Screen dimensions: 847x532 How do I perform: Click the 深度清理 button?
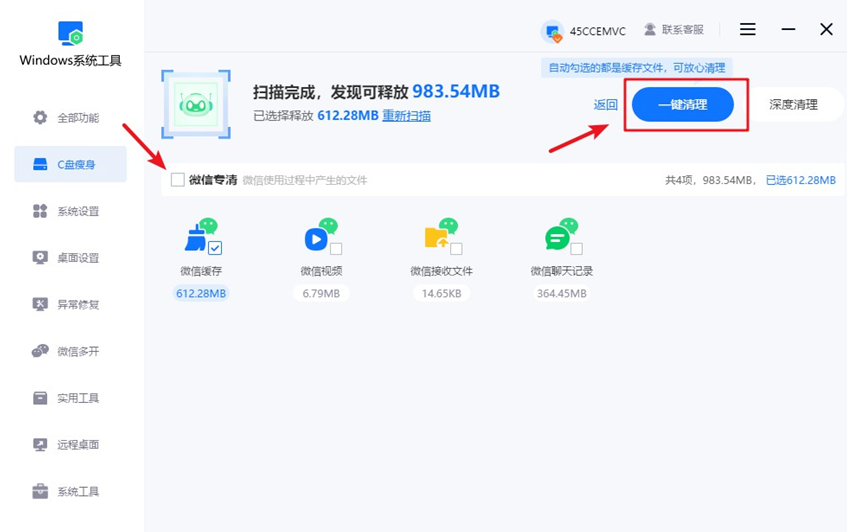tap(793, 104)
